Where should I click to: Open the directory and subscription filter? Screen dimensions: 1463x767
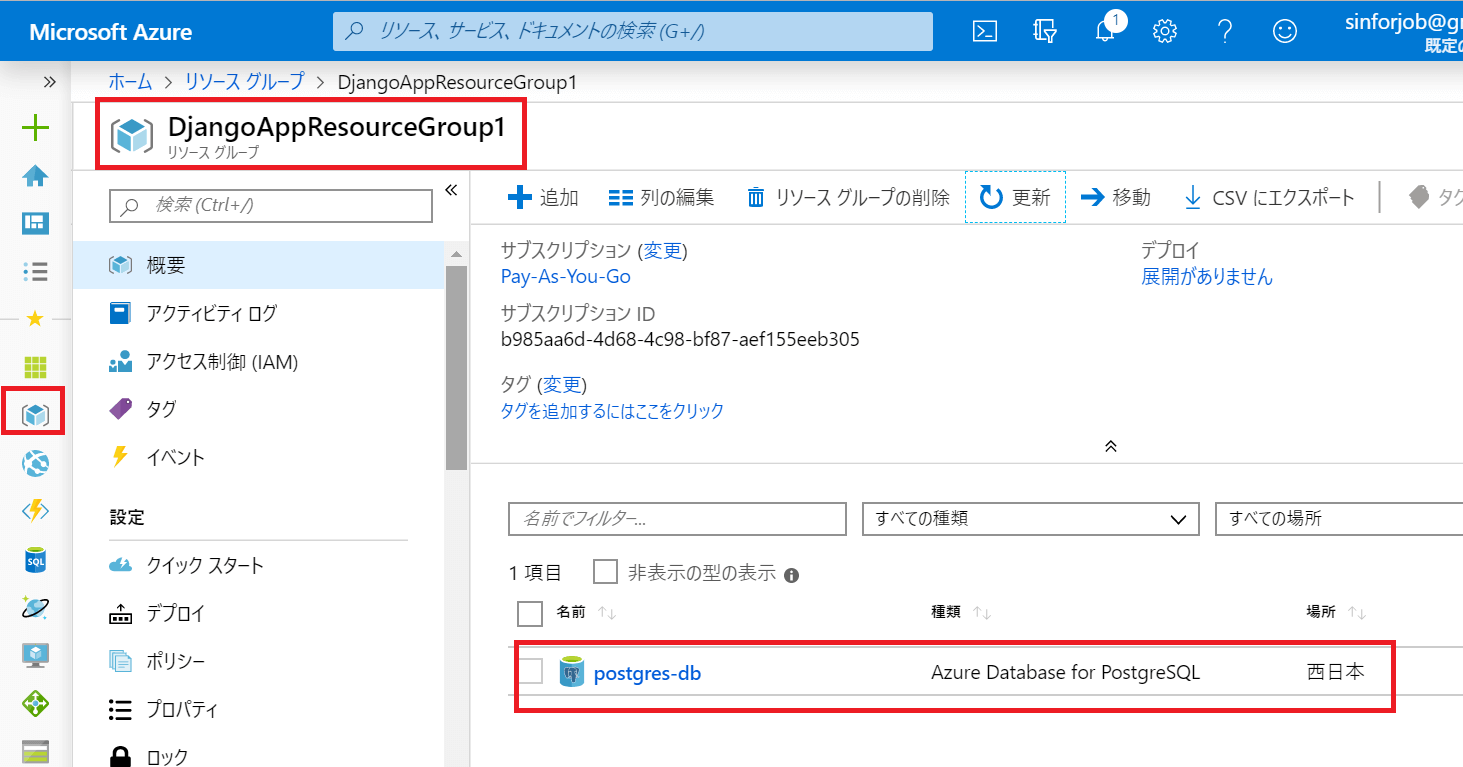pos(1044,31)
